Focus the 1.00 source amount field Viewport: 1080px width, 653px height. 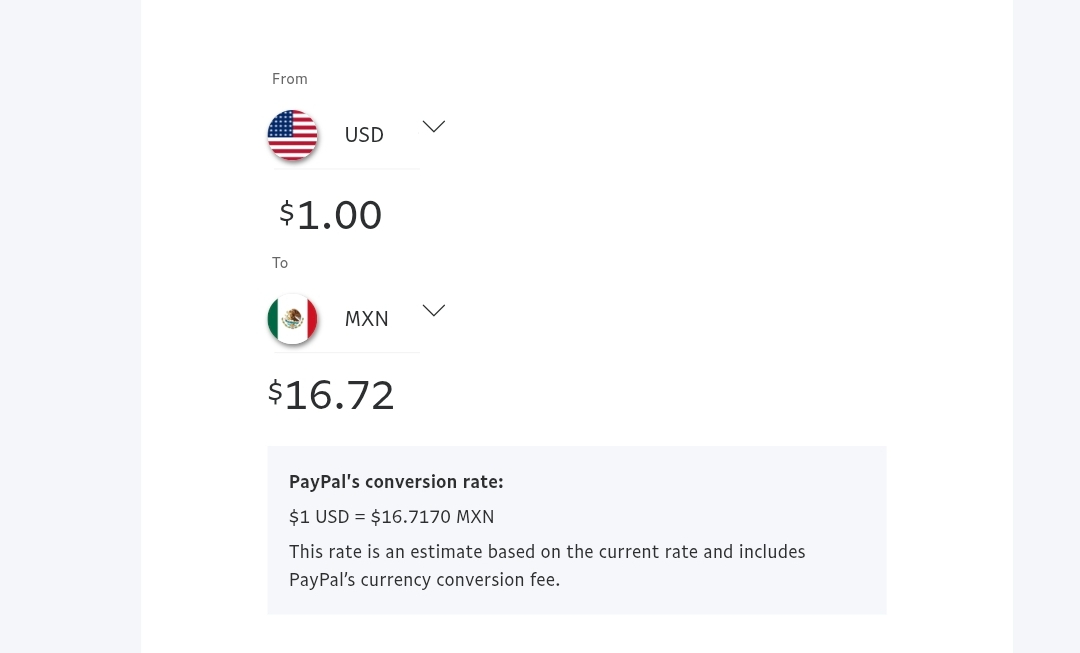coord(339,215)
